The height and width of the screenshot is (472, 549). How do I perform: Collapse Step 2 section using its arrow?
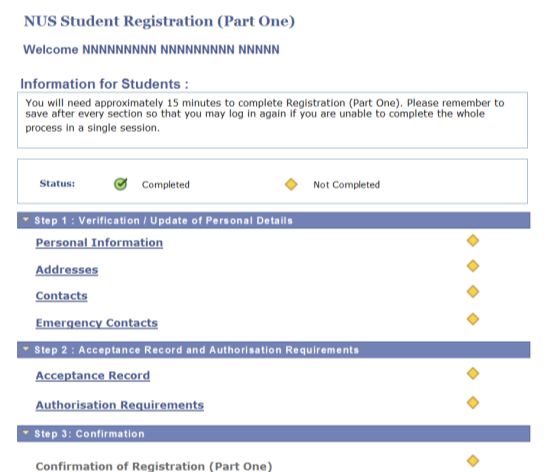tap(26, 349)
